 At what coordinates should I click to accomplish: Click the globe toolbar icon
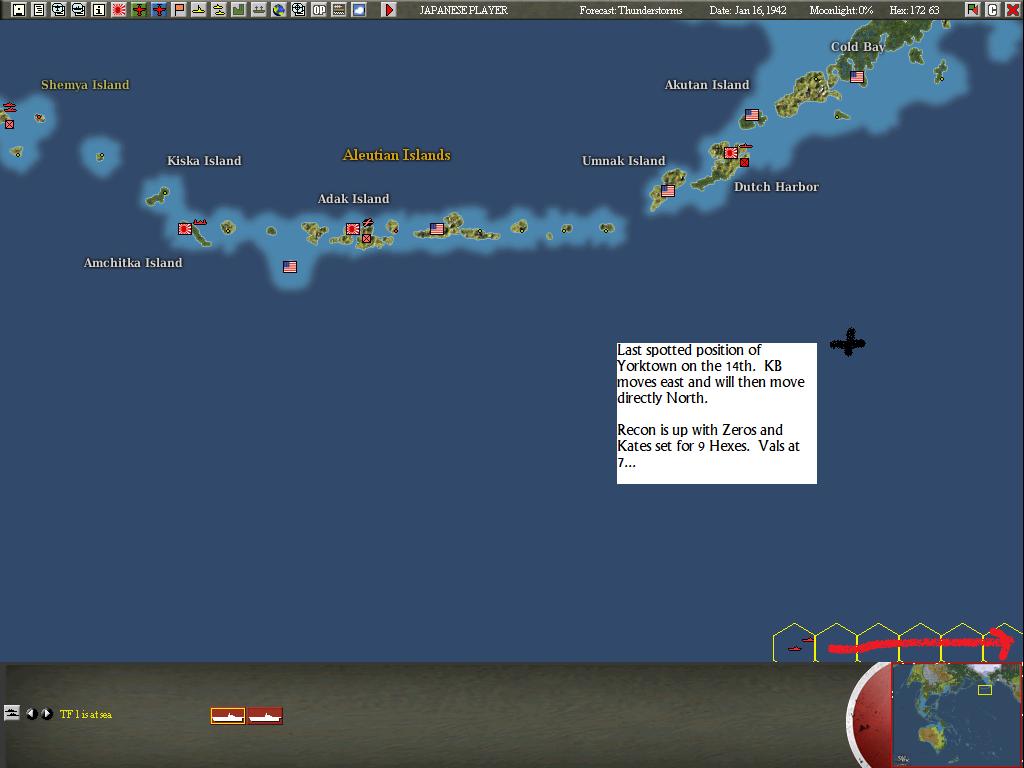[x=279, y=10]
